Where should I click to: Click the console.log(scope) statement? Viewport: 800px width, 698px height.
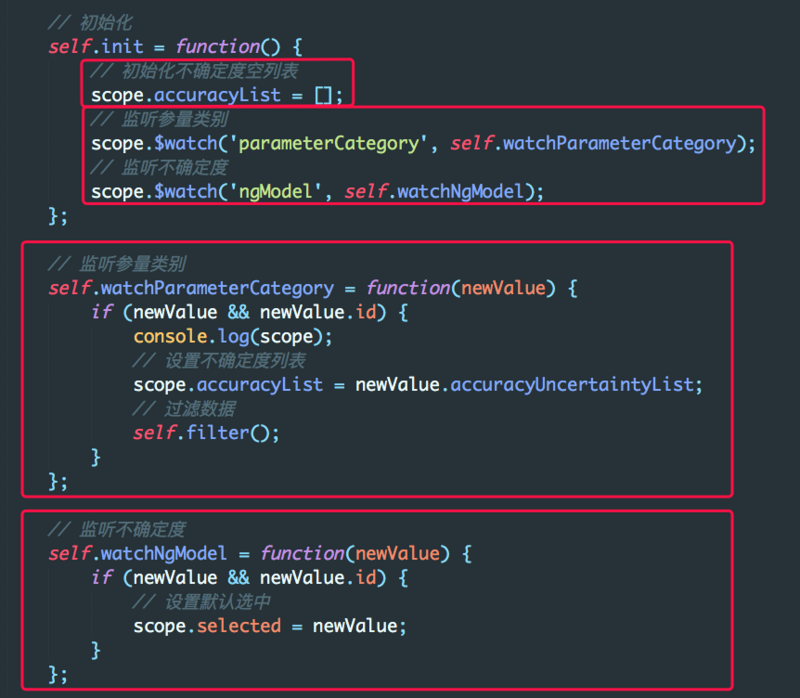pyautogui.click(x=232, y=336)
